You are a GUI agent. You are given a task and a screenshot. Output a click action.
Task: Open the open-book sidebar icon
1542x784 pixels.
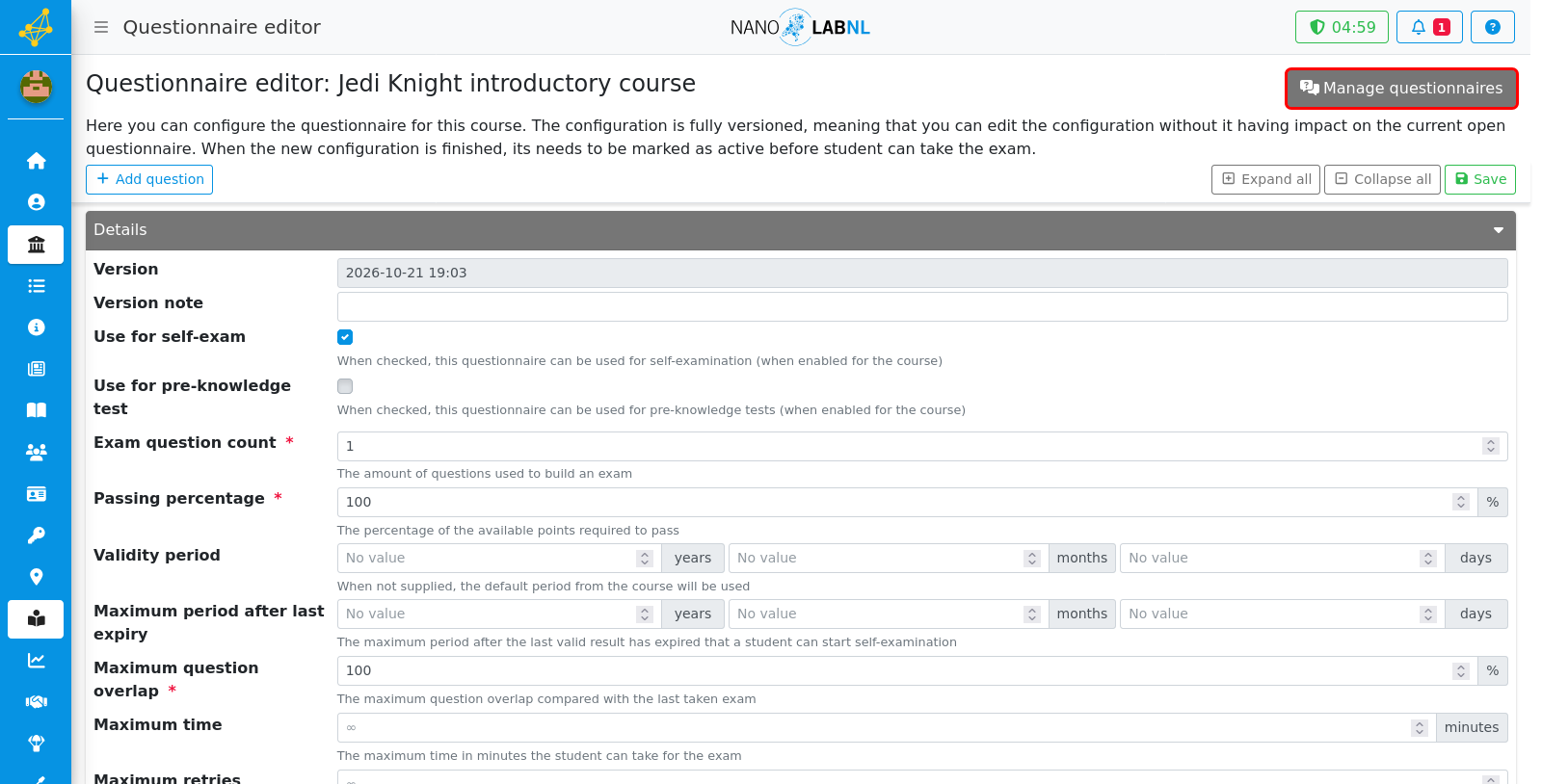(36, 410)
